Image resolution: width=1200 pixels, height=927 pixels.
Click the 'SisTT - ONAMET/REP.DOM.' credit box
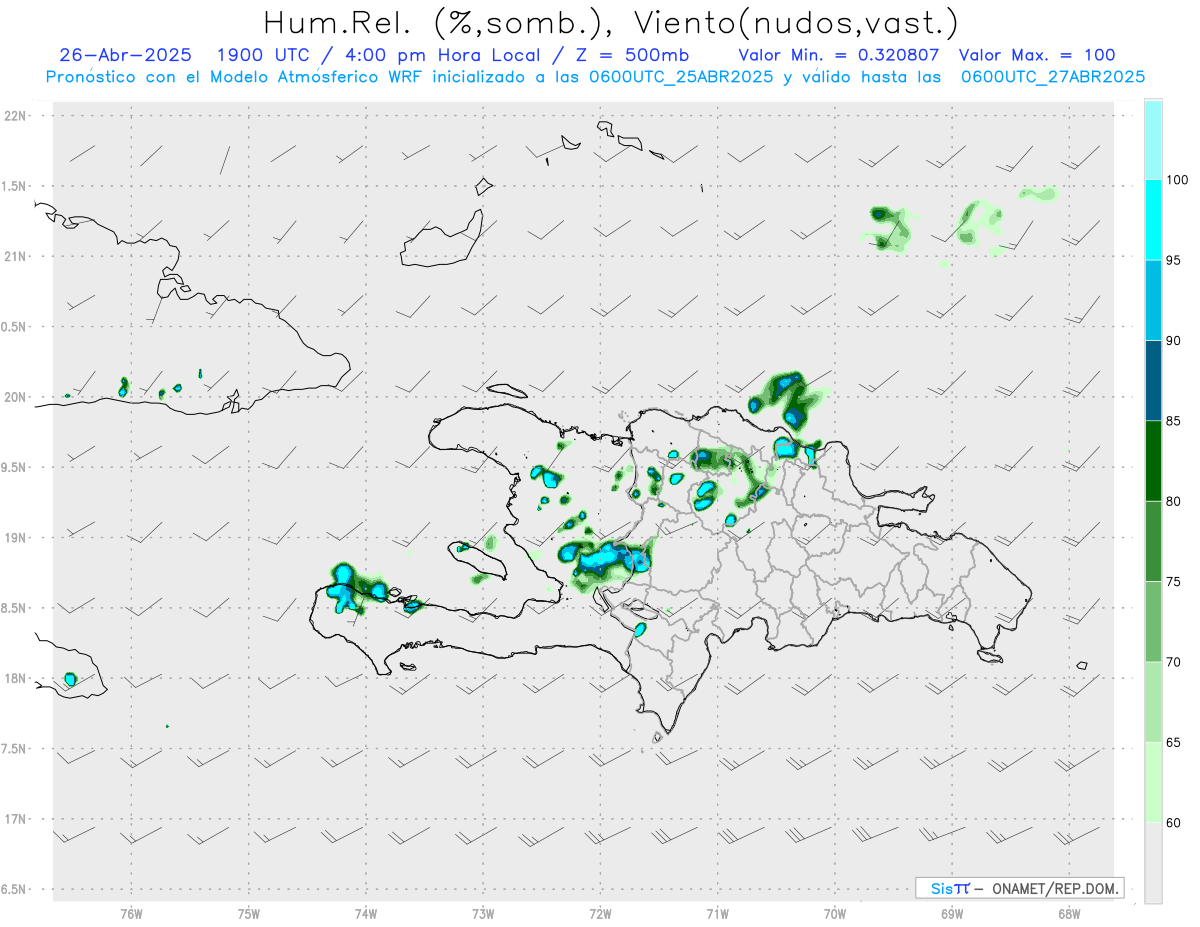click(x=1020, y=888)
